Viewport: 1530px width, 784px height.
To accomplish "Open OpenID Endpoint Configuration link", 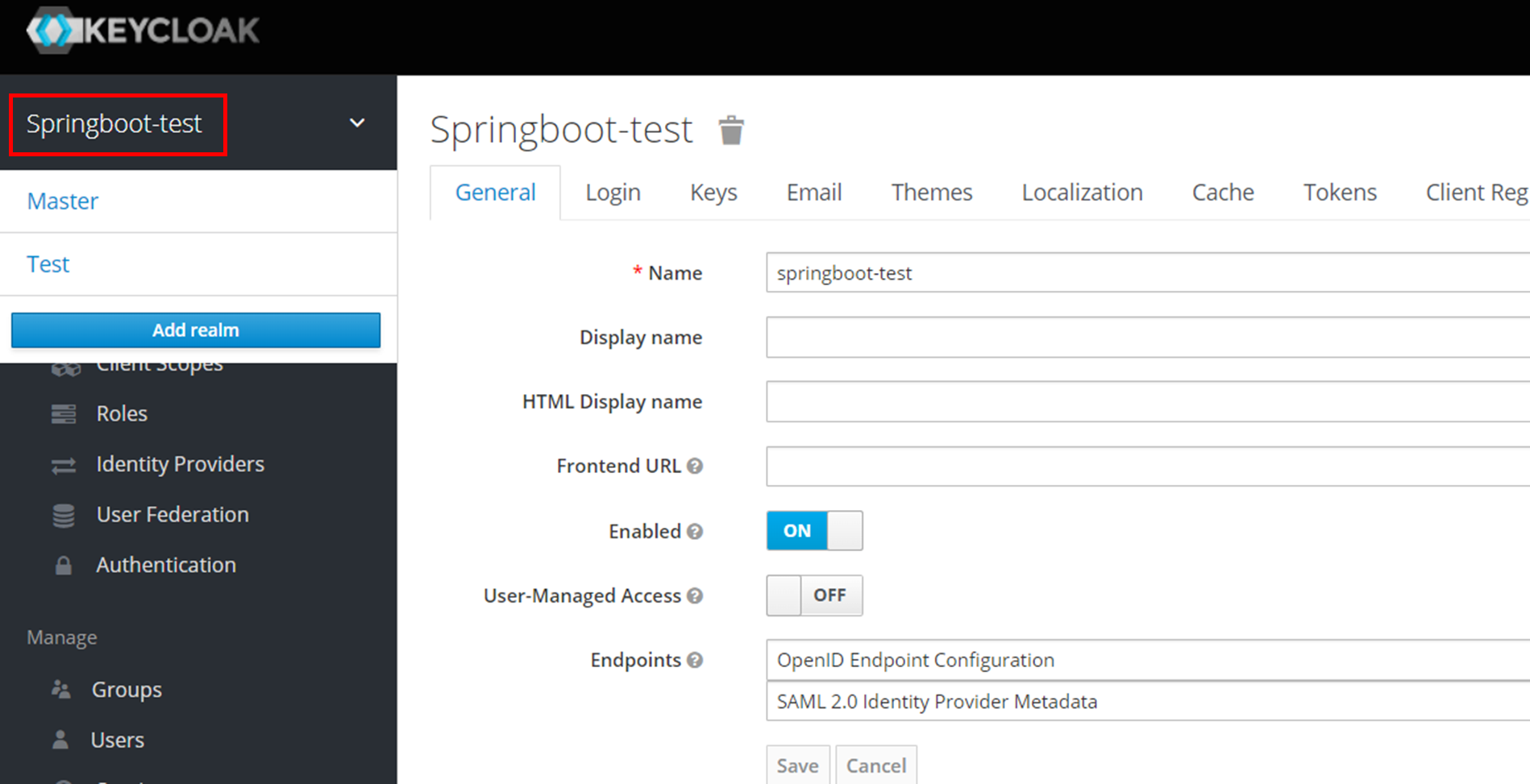I will pyautogui.click(x=916, y=660).
